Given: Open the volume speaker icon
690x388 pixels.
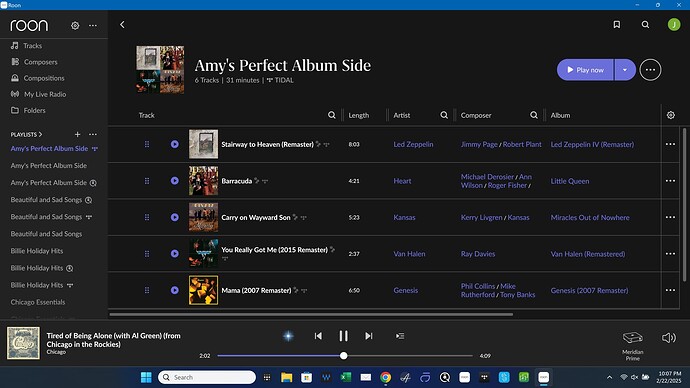Looking at the screenshot, I should pos(668,337).
